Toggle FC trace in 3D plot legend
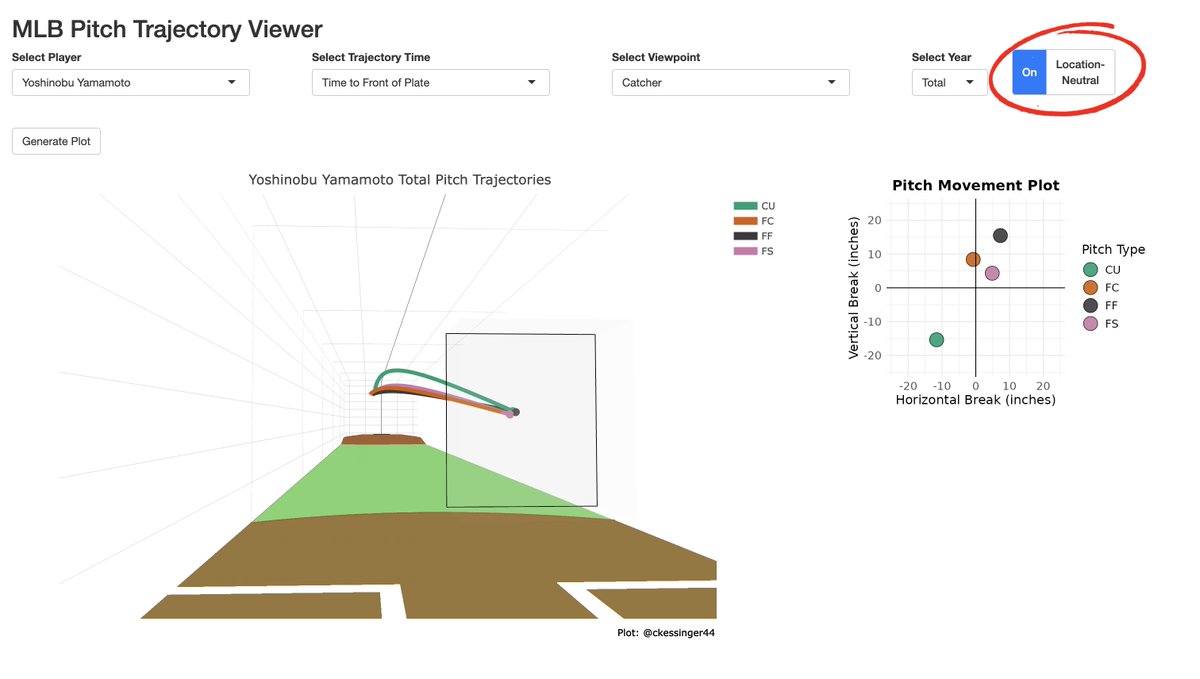The image size is (1200, 679). (x=754, y=221)
